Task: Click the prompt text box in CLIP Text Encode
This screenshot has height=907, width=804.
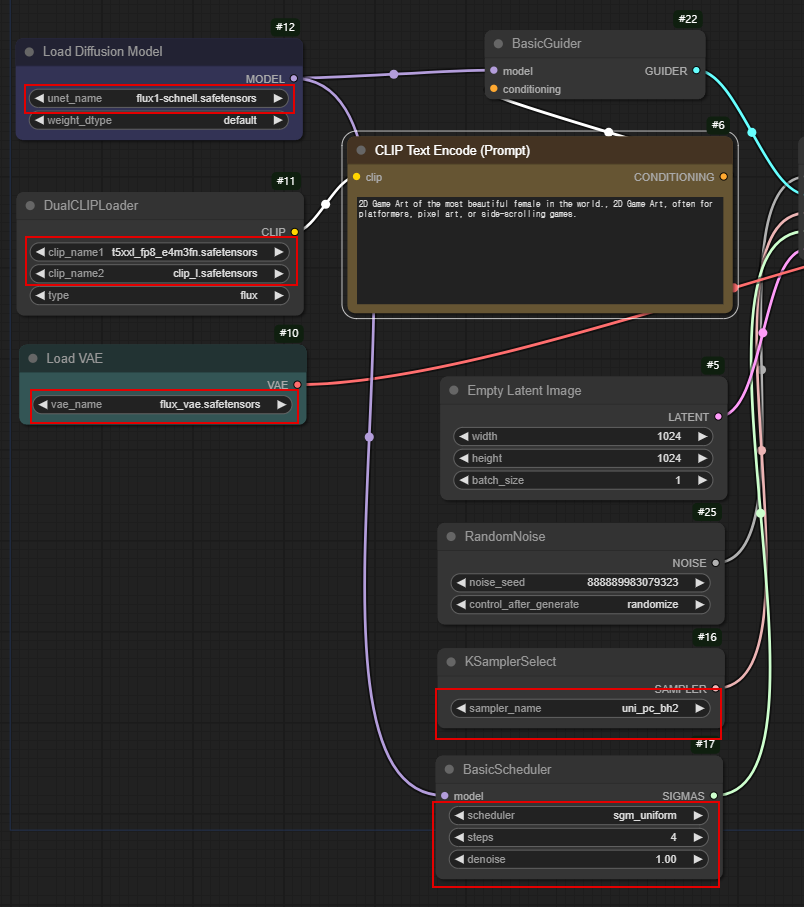Action: pyautogui.click(x=540, y=250)
